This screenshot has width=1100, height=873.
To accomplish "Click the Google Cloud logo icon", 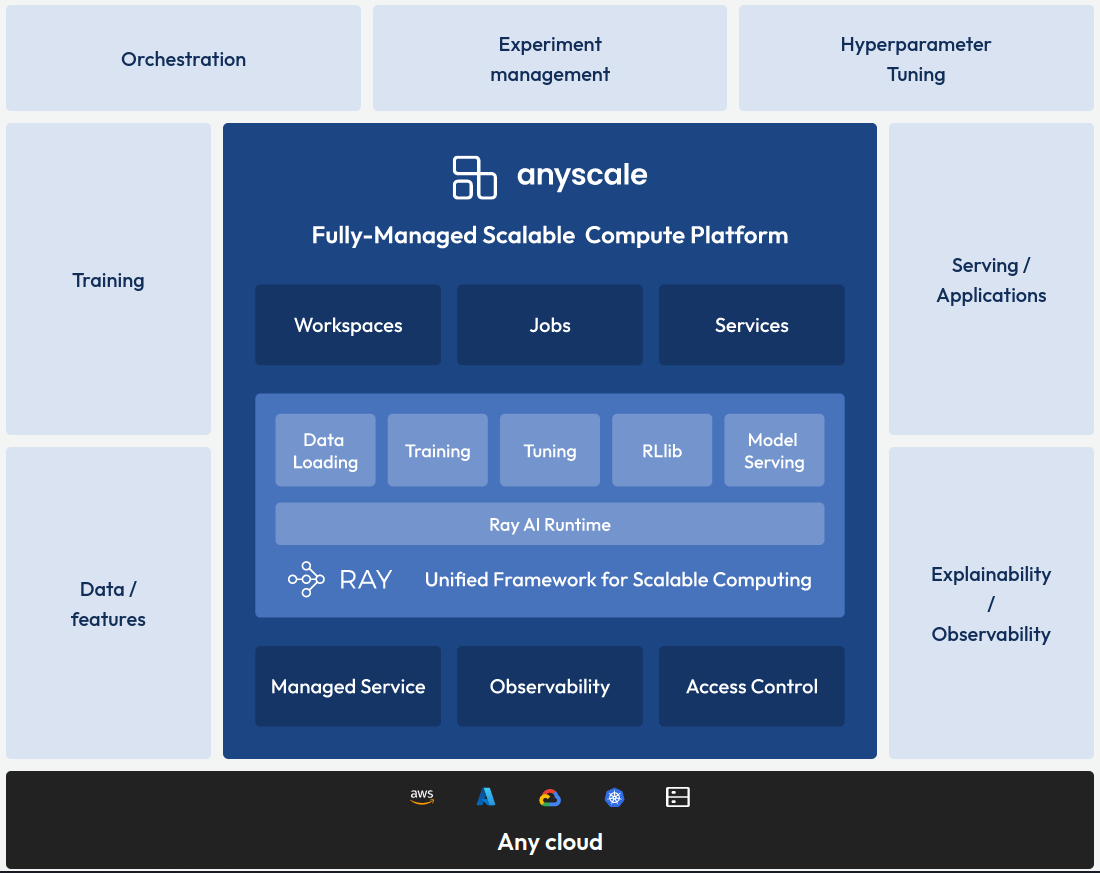I will 550,797.
